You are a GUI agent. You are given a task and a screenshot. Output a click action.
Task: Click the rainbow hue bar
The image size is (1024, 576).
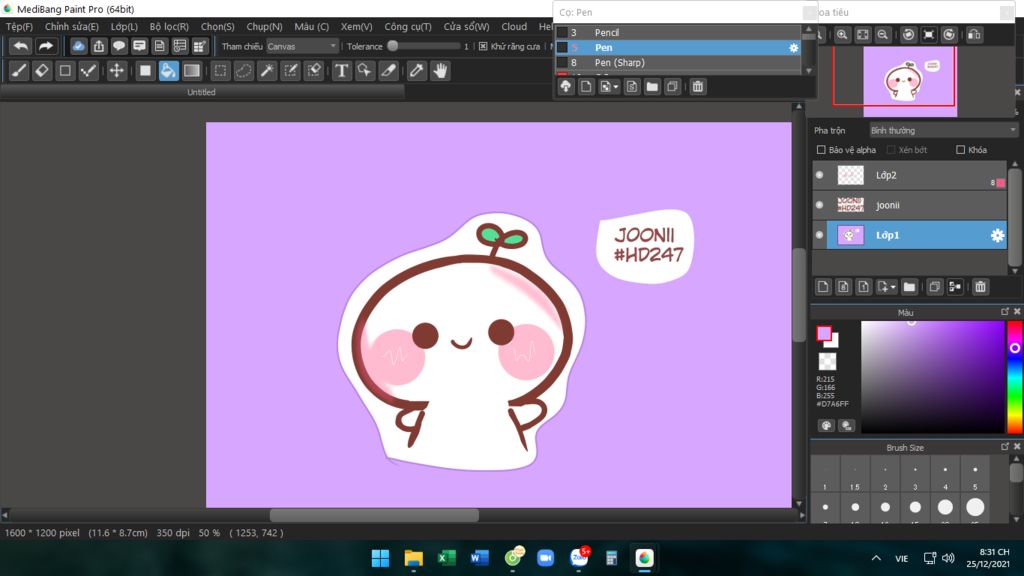point(1014,377)
